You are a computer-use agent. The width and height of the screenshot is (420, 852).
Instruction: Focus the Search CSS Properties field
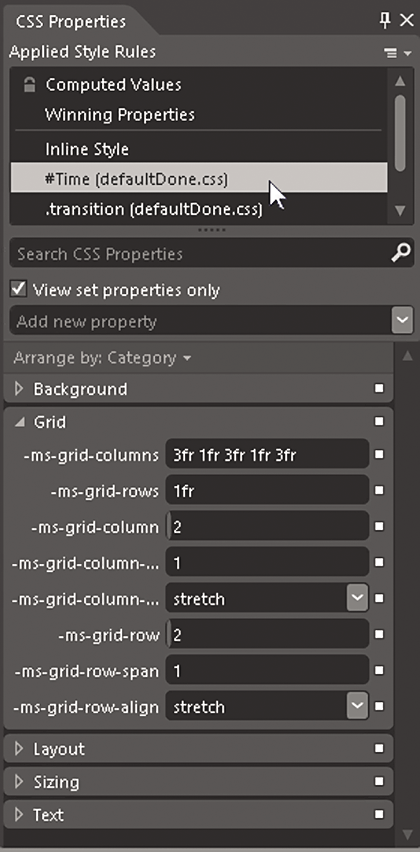pos(199,254)
